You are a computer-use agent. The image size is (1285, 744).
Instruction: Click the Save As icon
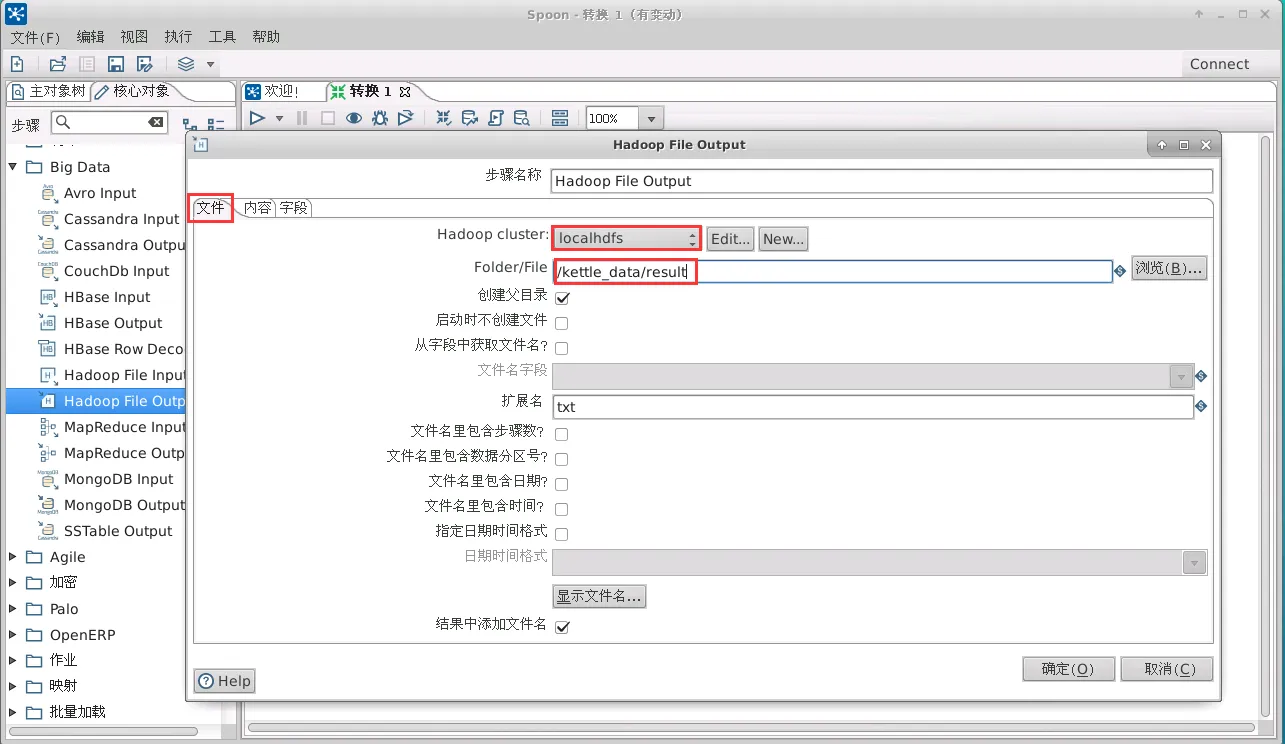point(145,64)
